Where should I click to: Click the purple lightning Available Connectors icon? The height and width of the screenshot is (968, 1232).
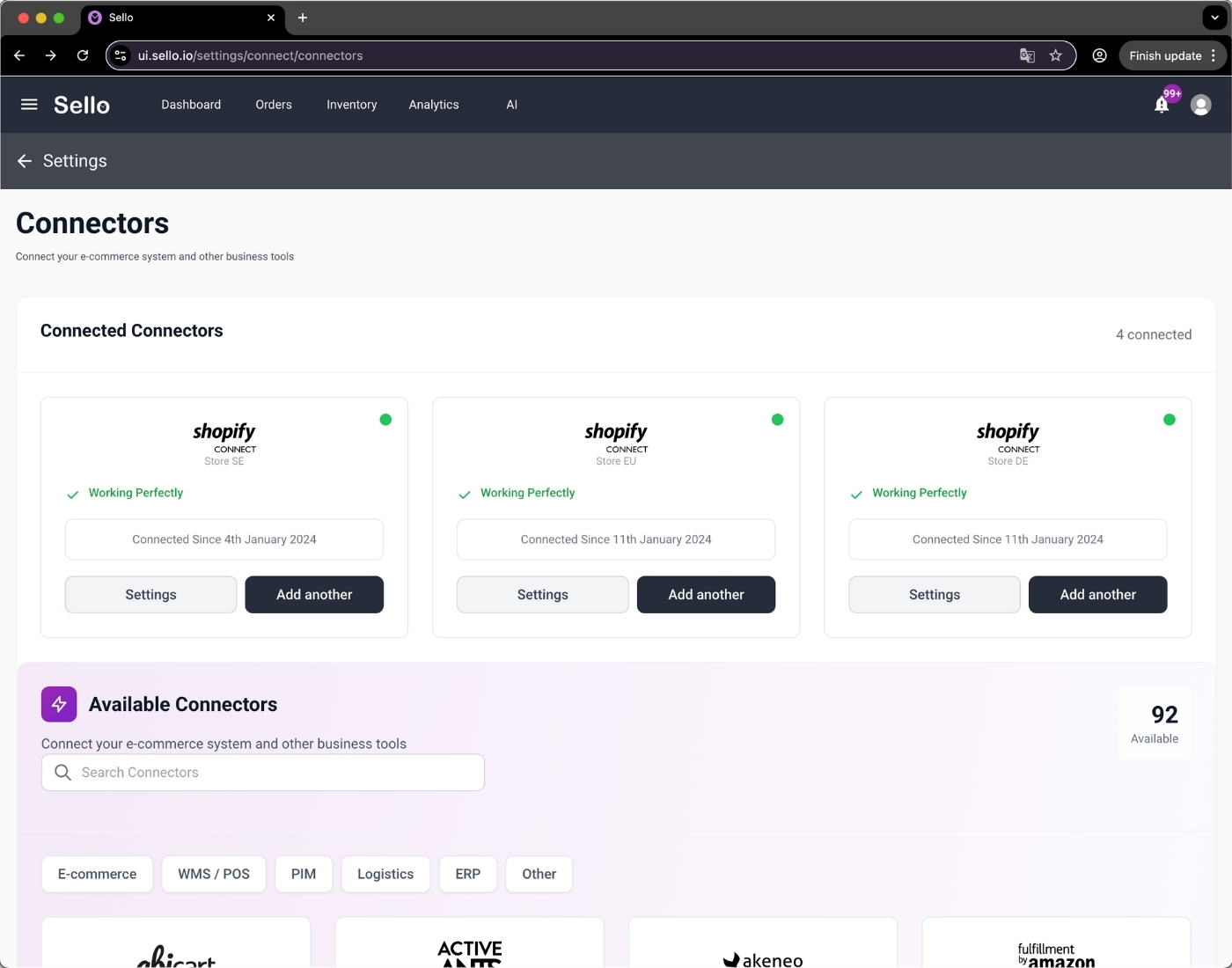58,704
